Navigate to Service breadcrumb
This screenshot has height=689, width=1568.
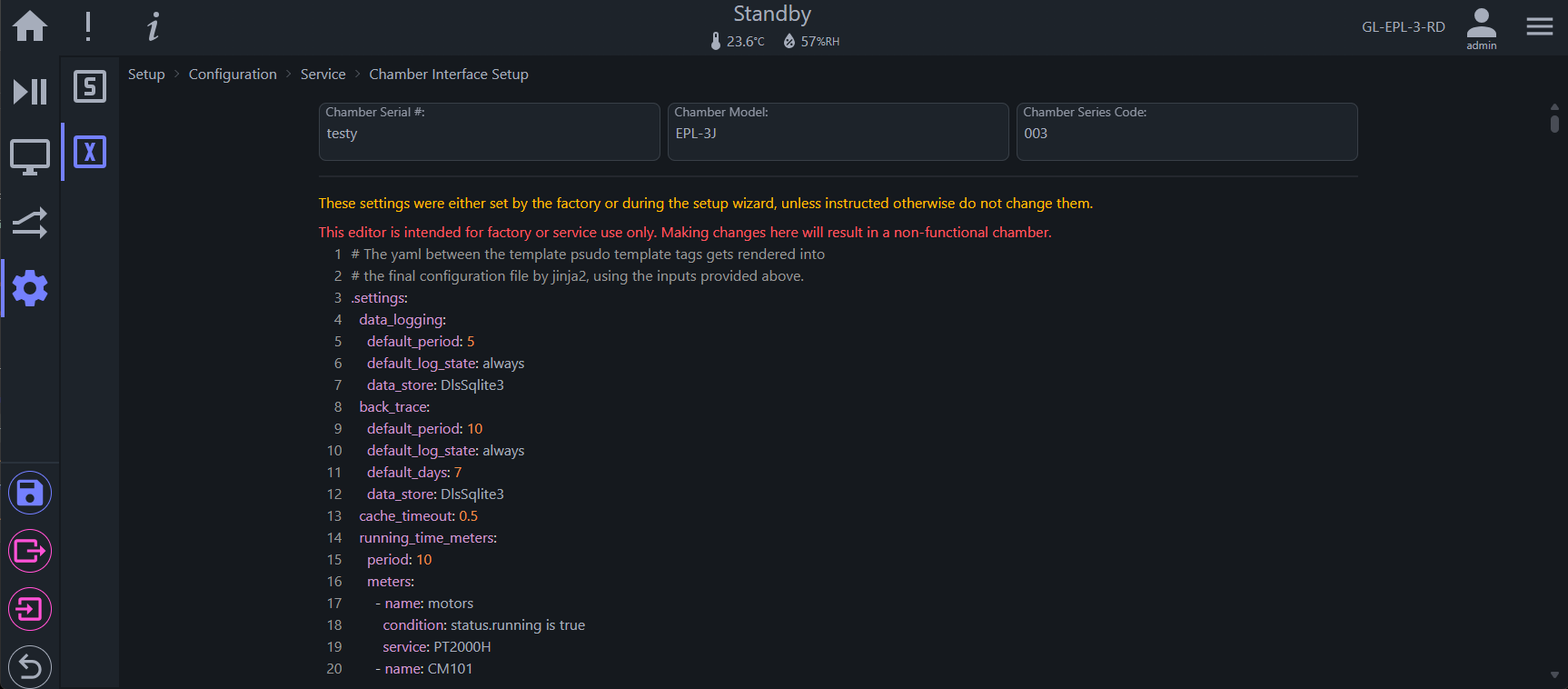(323, 75)
